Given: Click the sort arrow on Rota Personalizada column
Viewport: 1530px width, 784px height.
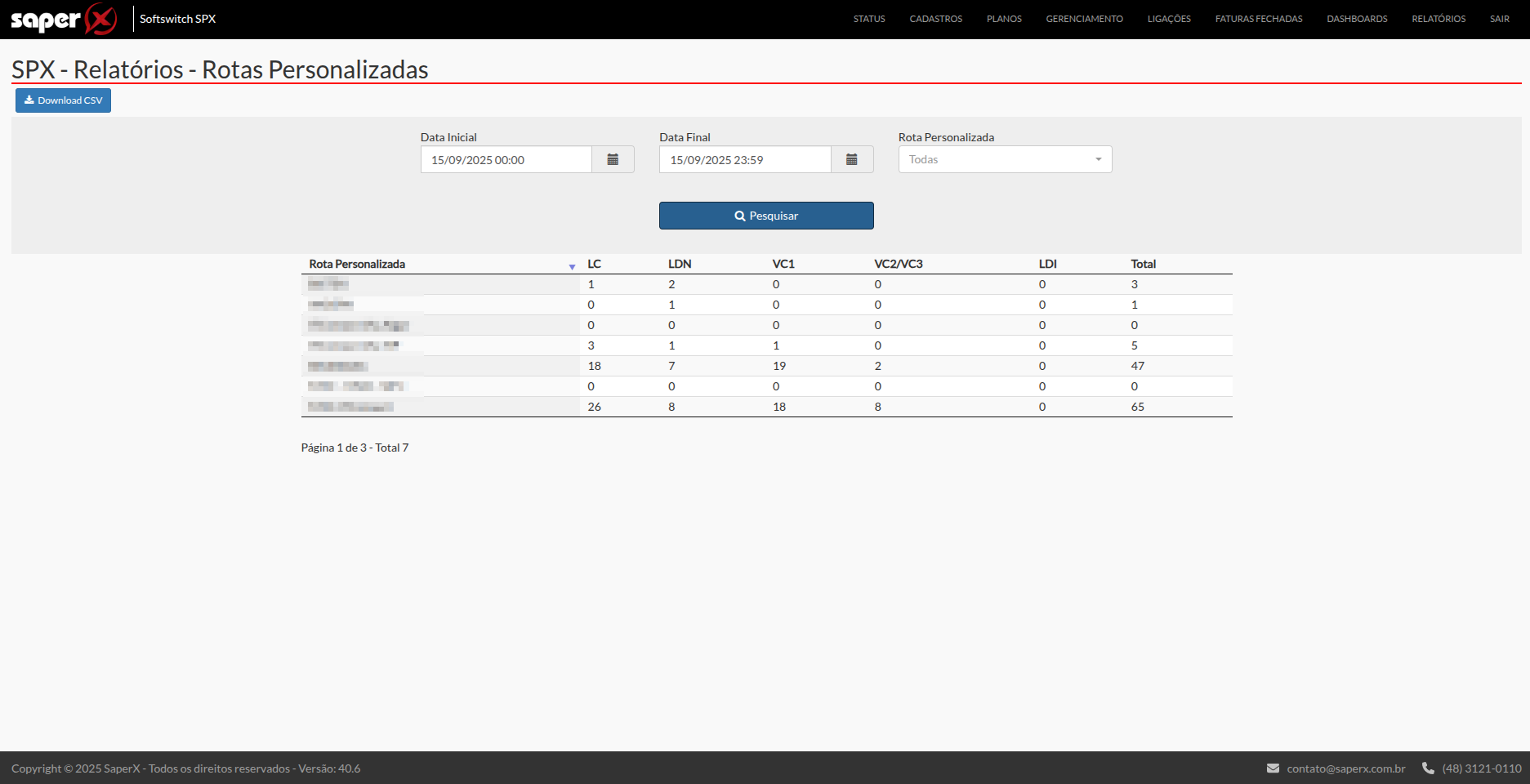Looking at the screenshot, I should tap(572, 266).
